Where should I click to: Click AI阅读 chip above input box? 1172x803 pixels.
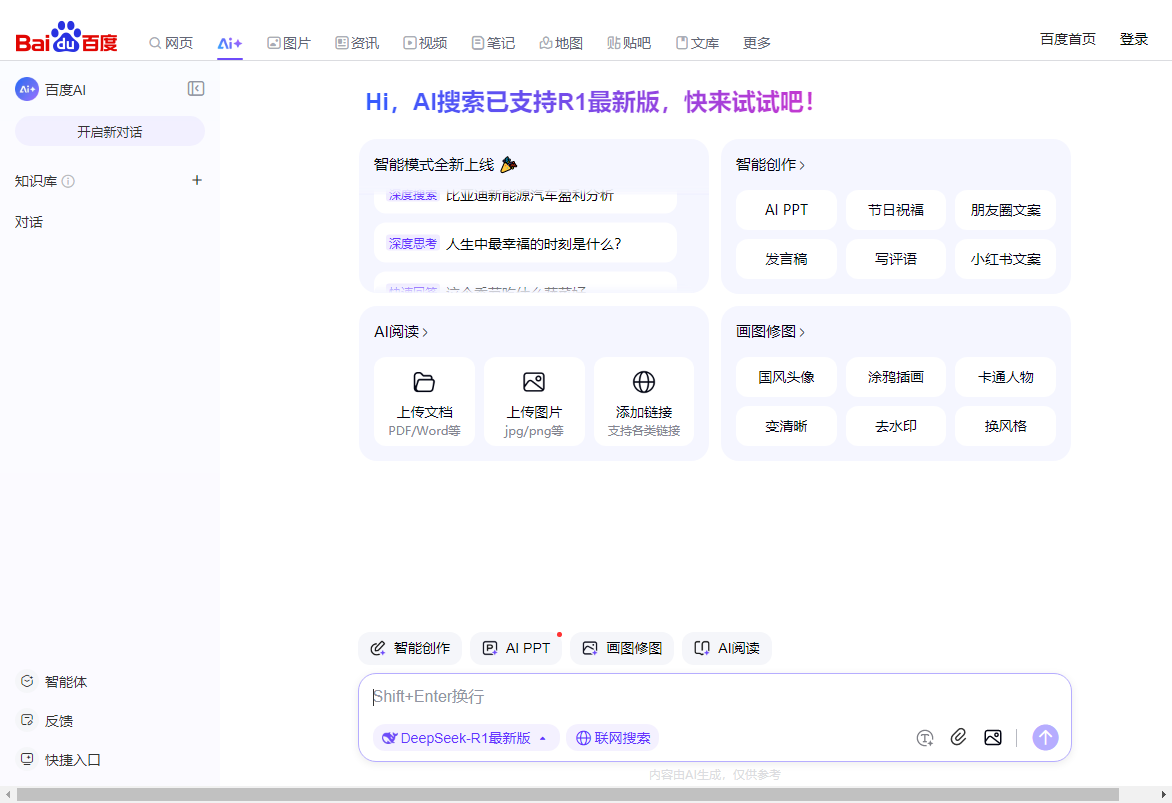point(727,648)
